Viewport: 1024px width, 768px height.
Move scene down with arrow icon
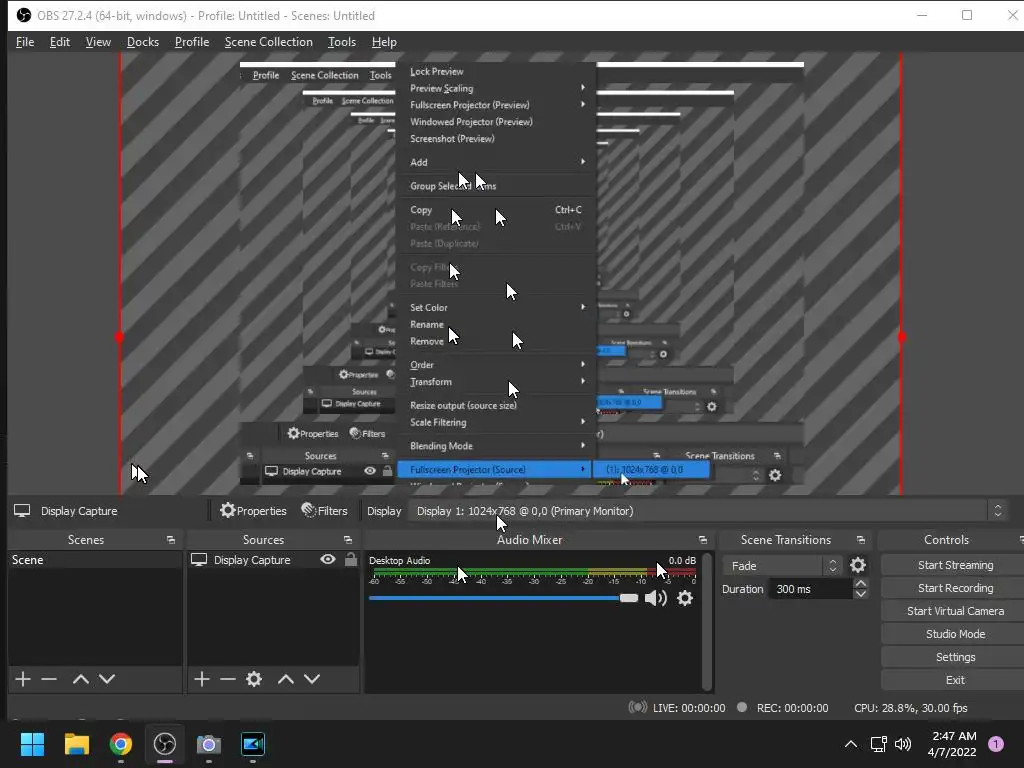[x=107, y=679]
